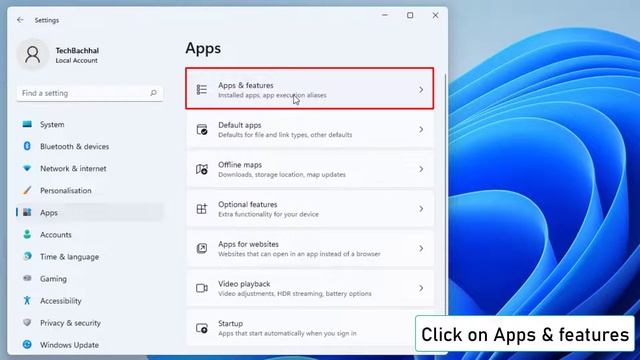The height and width of the screenshot is (360, 640).
Task: Click the Bluetooth icon in sidebar
Action: [x=27, y=146]
